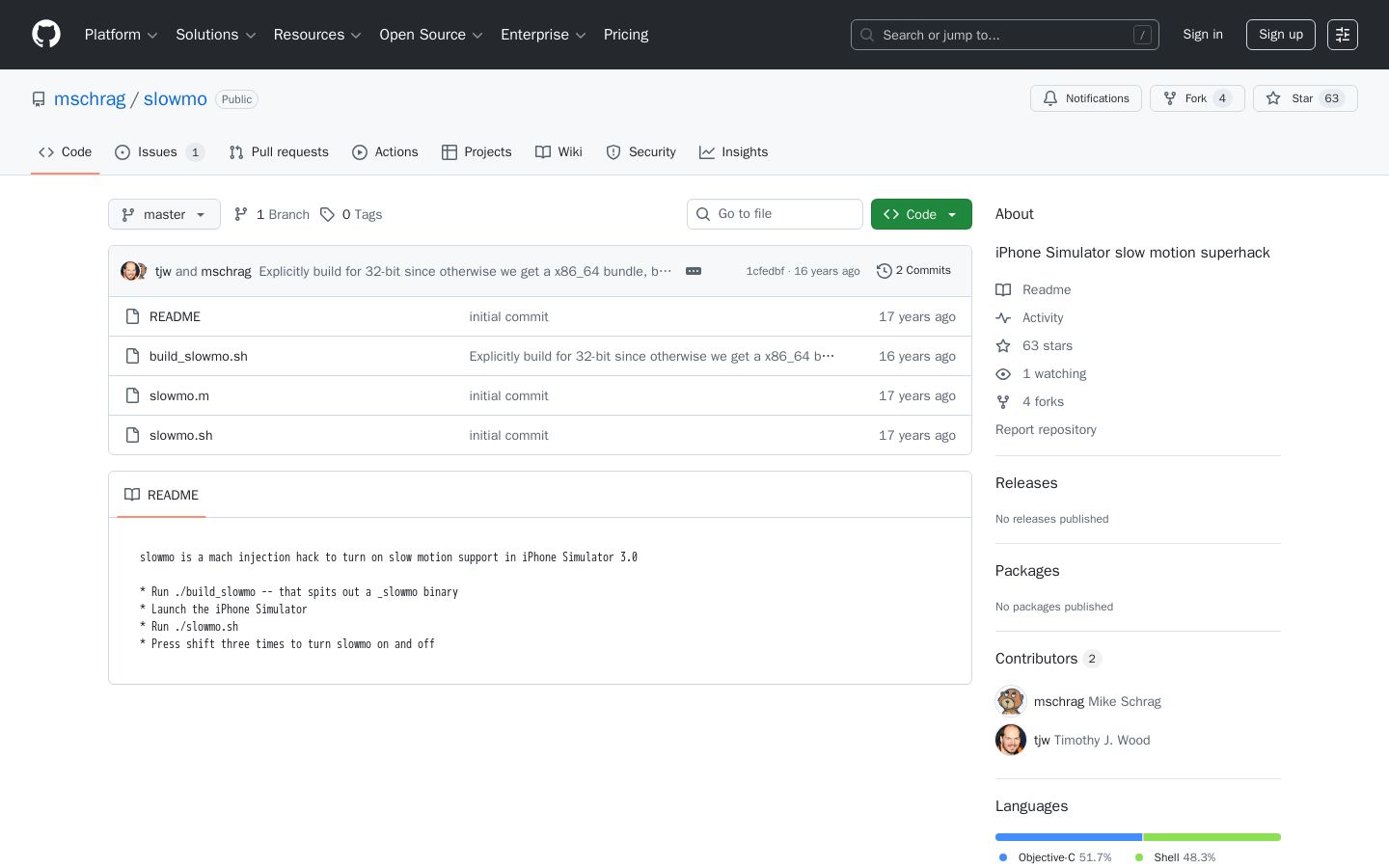Click the branch icon next to 1 Branch
The height and width of the screenshot is (868, 1389).
241,214
